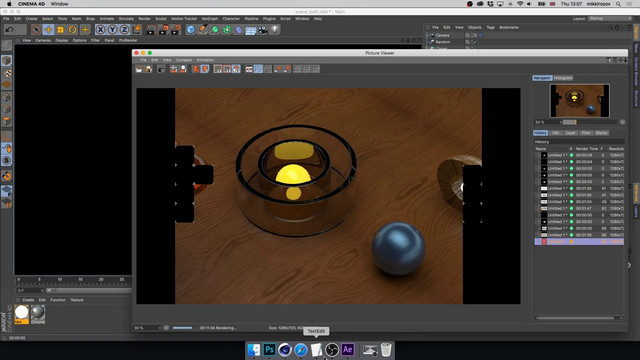Toggle the Random object green checkmark
The image size is (640, 360).
point(475,42)
